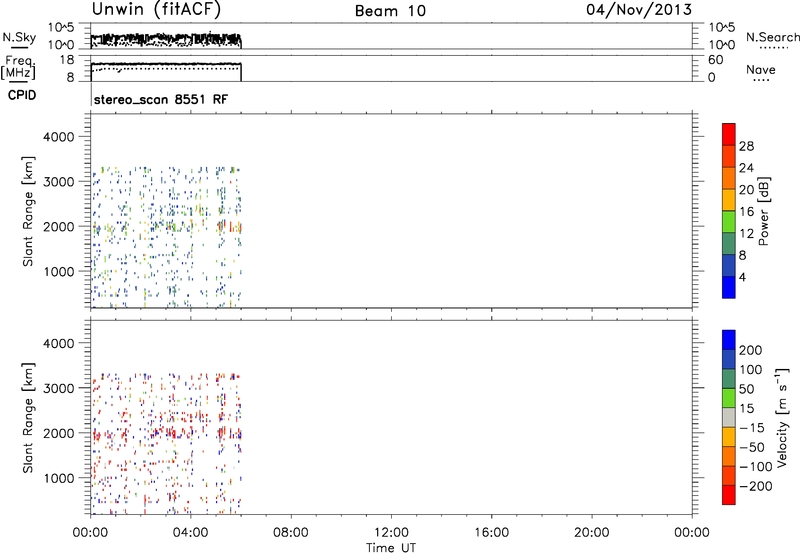Pick the top red segment of power color bar
800x554 pixels.
click(x=729, y=134)
